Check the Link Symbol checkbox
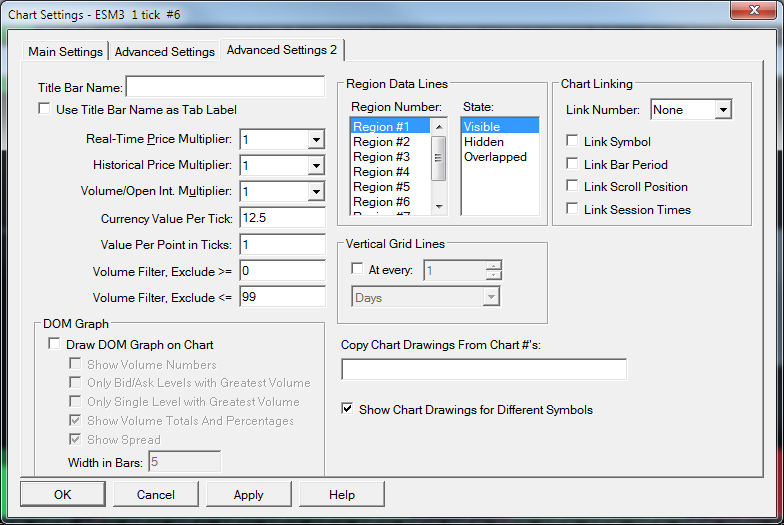 click(572, 140)
